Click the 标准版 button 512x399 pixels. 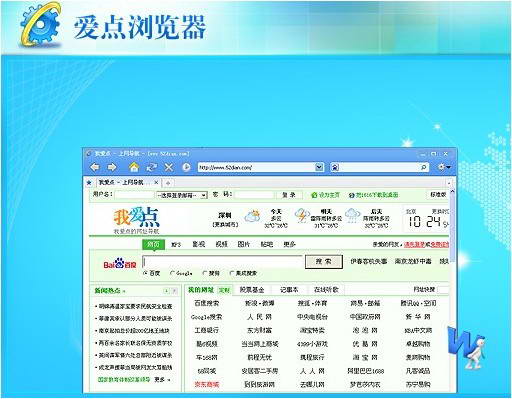[x=438, y=195]
